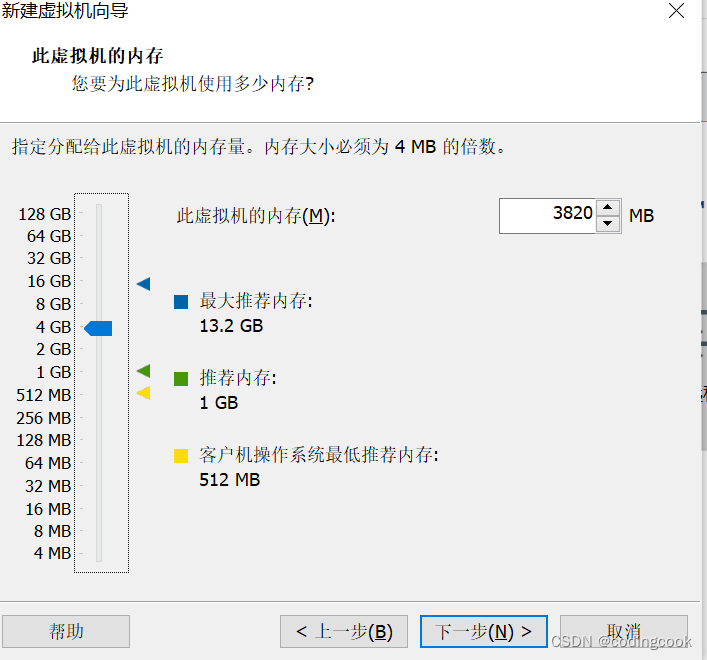
Task: Click the memory value field showing 3820
Action: pyautogui.click(x=547, y=215)
